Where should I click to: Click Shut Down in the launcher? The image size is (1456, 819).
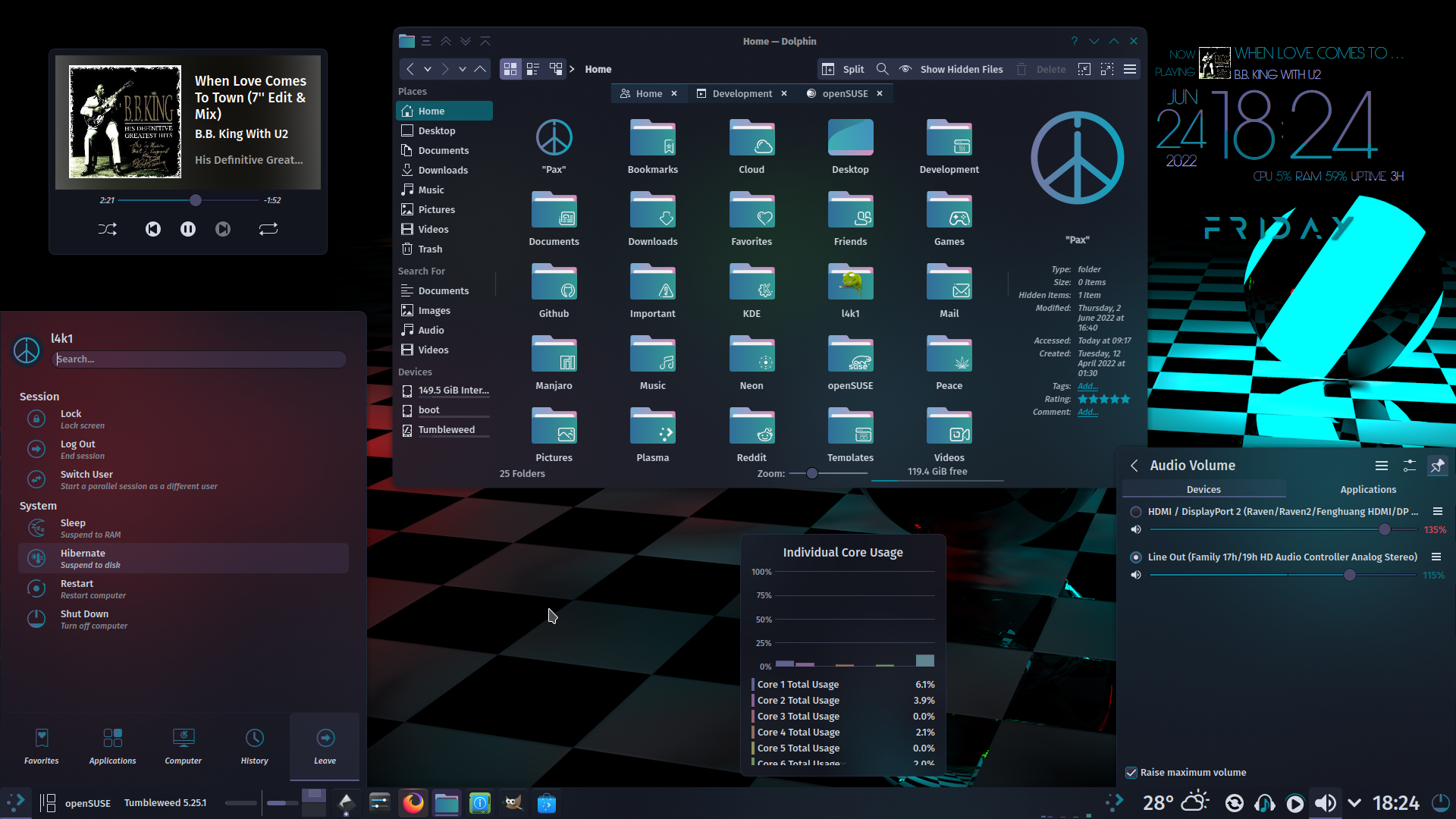pos(184,619)
